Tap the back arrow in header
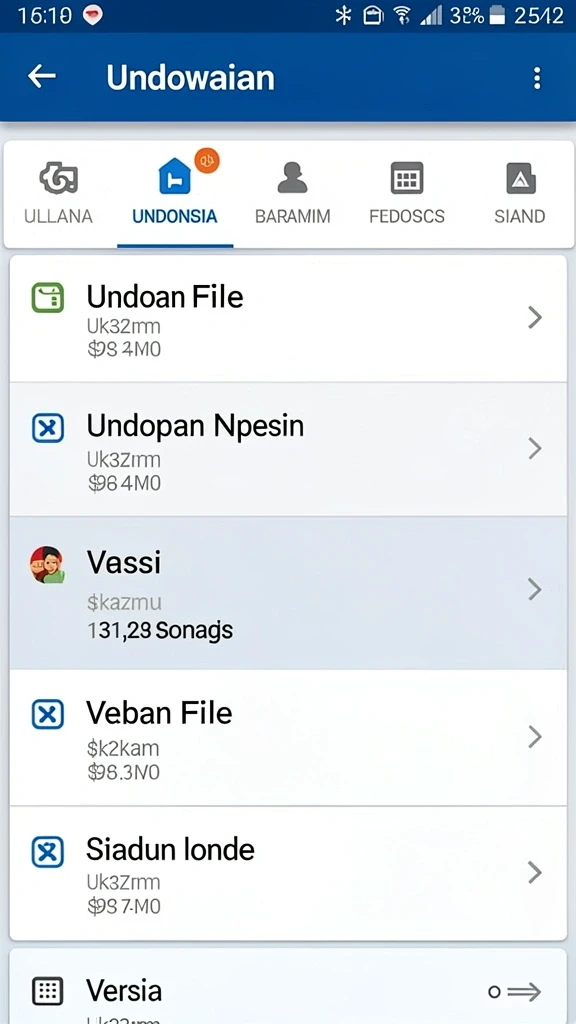This screenshot has width=576, height=1024. pos(42,76)
